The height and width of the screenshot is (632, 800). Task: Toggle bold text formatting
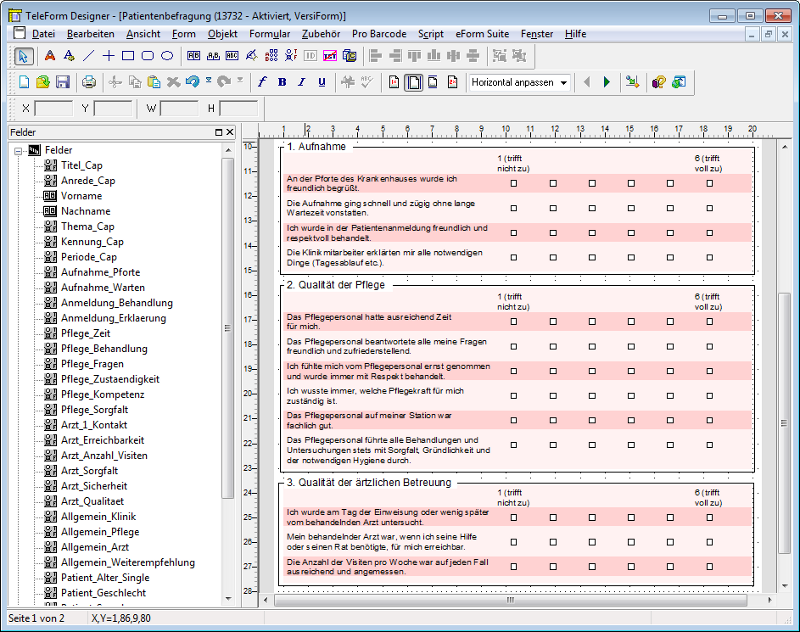[x=282, y=82]
